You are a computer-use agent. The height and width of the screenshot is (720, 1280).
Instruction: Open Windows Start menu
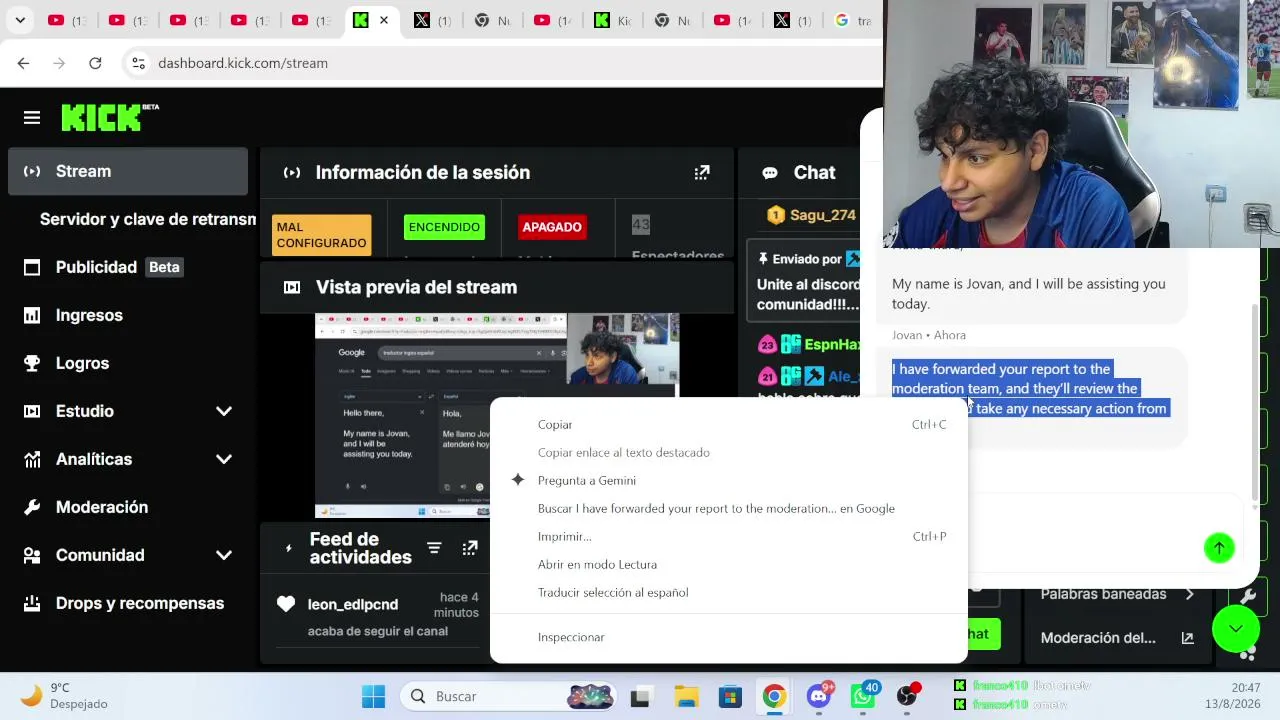click(373, 696)
